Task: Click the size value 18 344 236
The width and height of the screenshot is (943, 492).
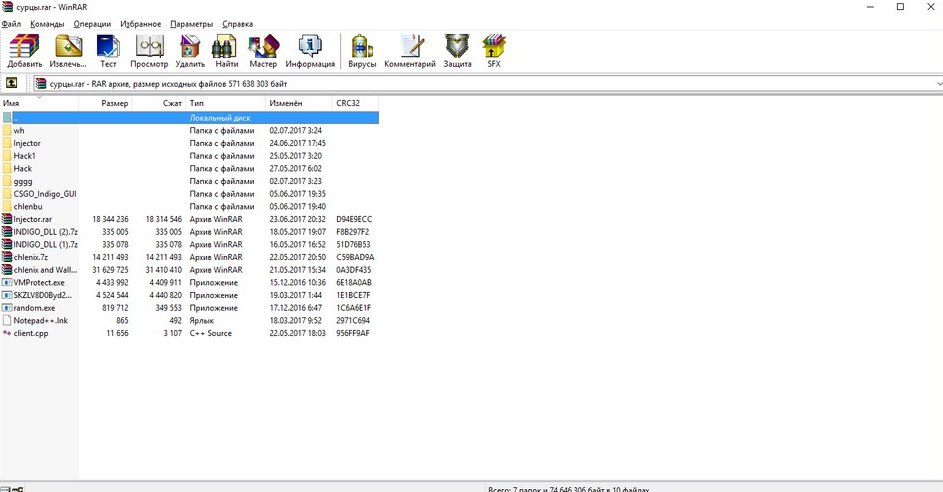Action: point(110,219)
